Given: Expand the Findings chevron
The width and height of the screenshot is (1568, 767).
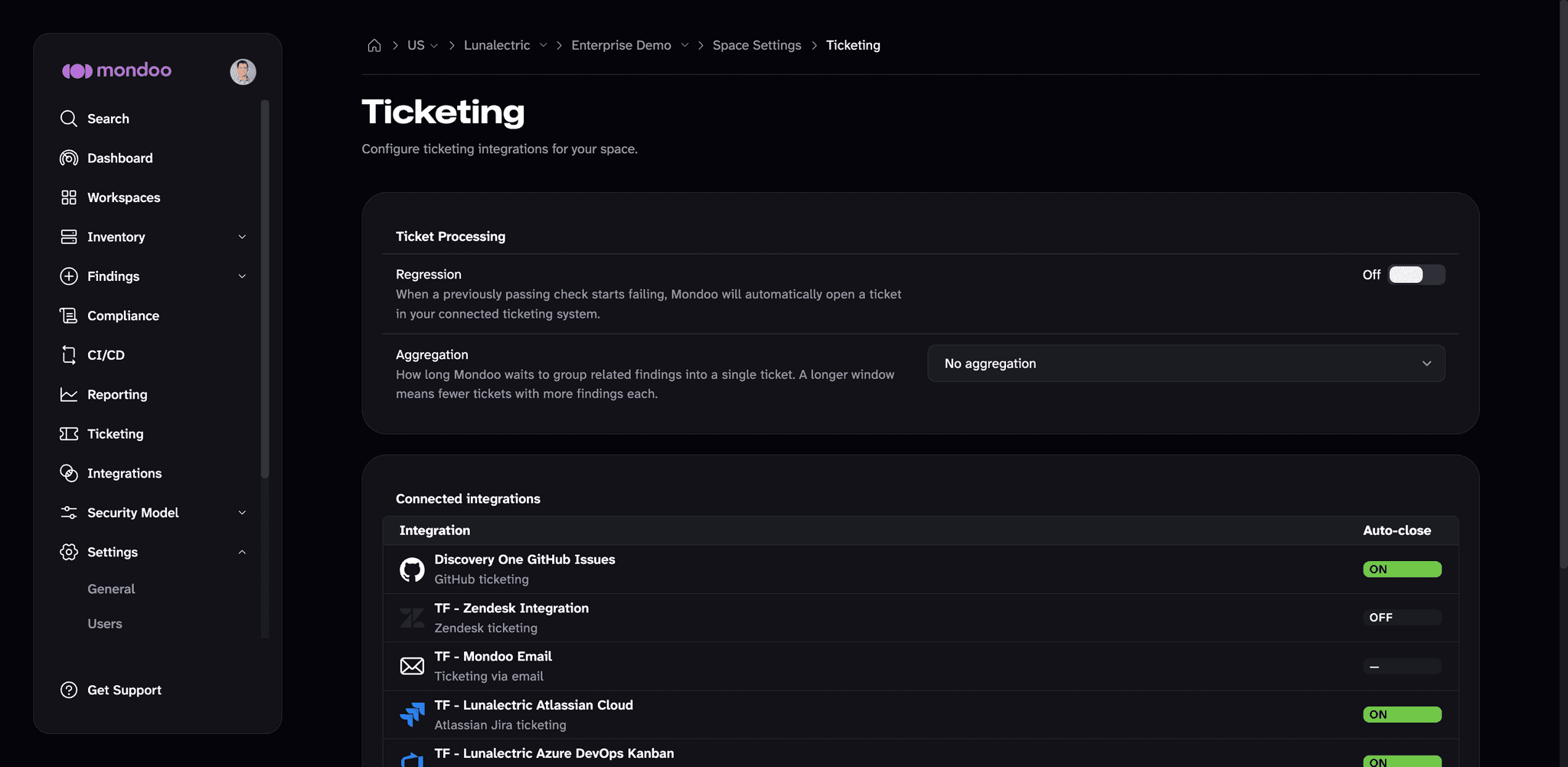Looking at the screenshot, I should [x=242, y=276].
